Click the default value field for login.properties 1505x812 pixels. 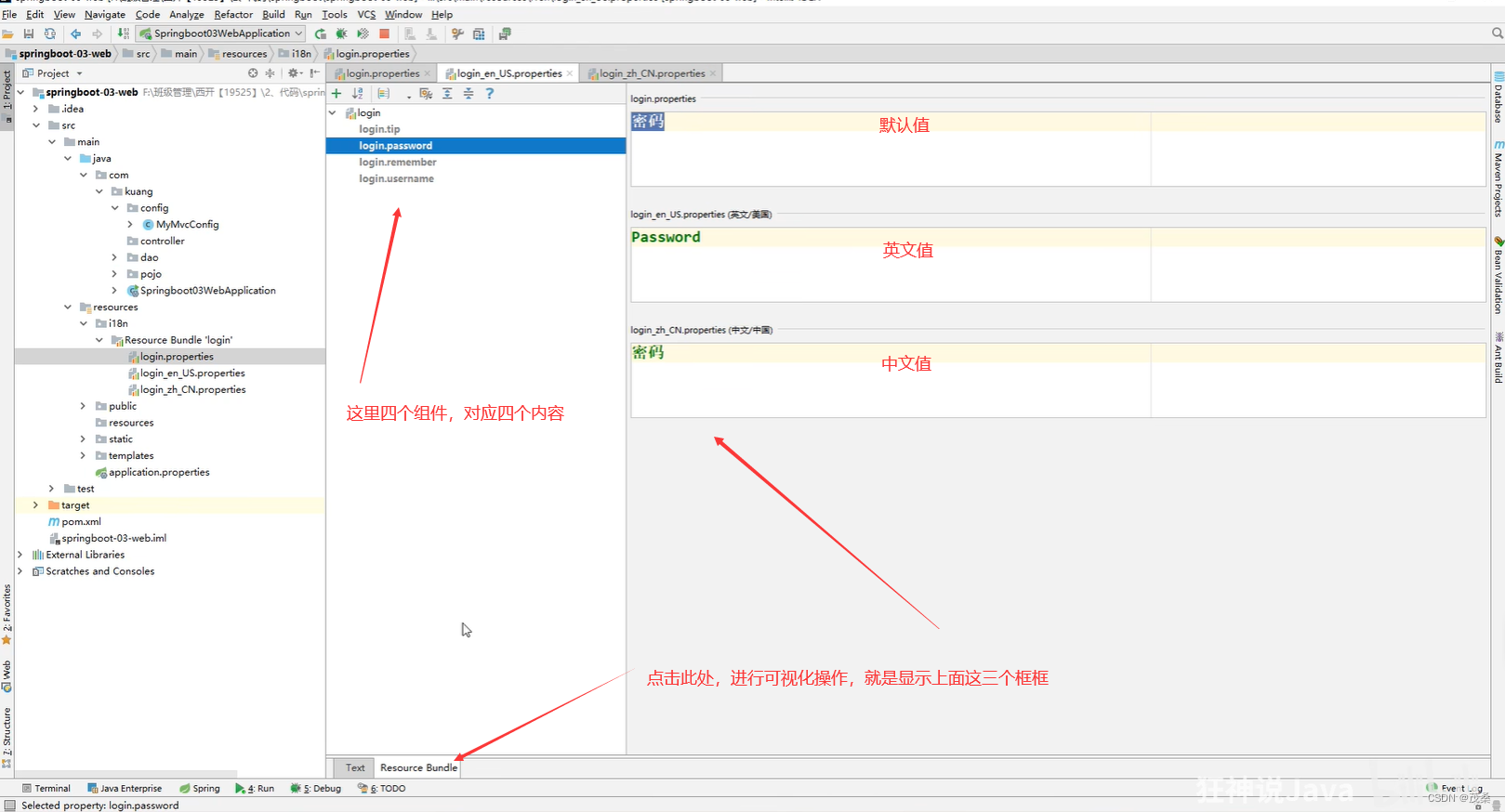point(1058,149)
